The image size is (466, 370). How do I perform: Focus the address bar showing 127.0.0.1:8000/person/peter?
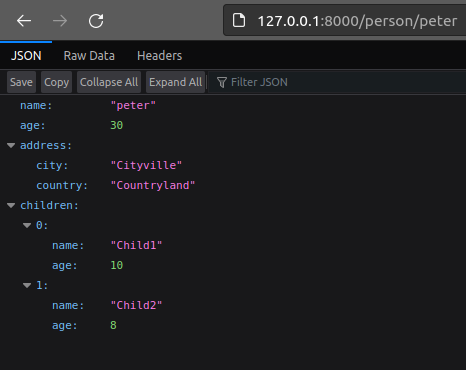point(345,21)
